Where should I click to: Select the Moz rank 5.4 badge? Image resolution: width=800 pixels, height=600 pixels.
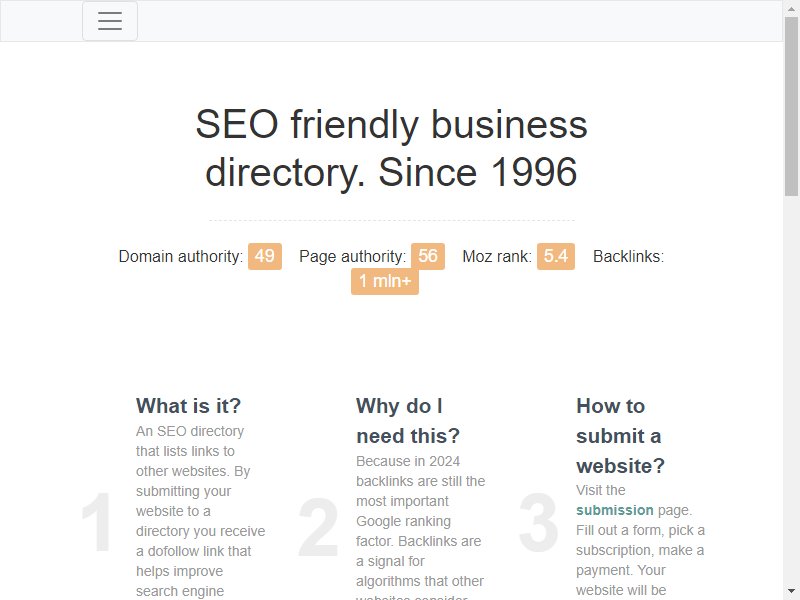(556, 256)
